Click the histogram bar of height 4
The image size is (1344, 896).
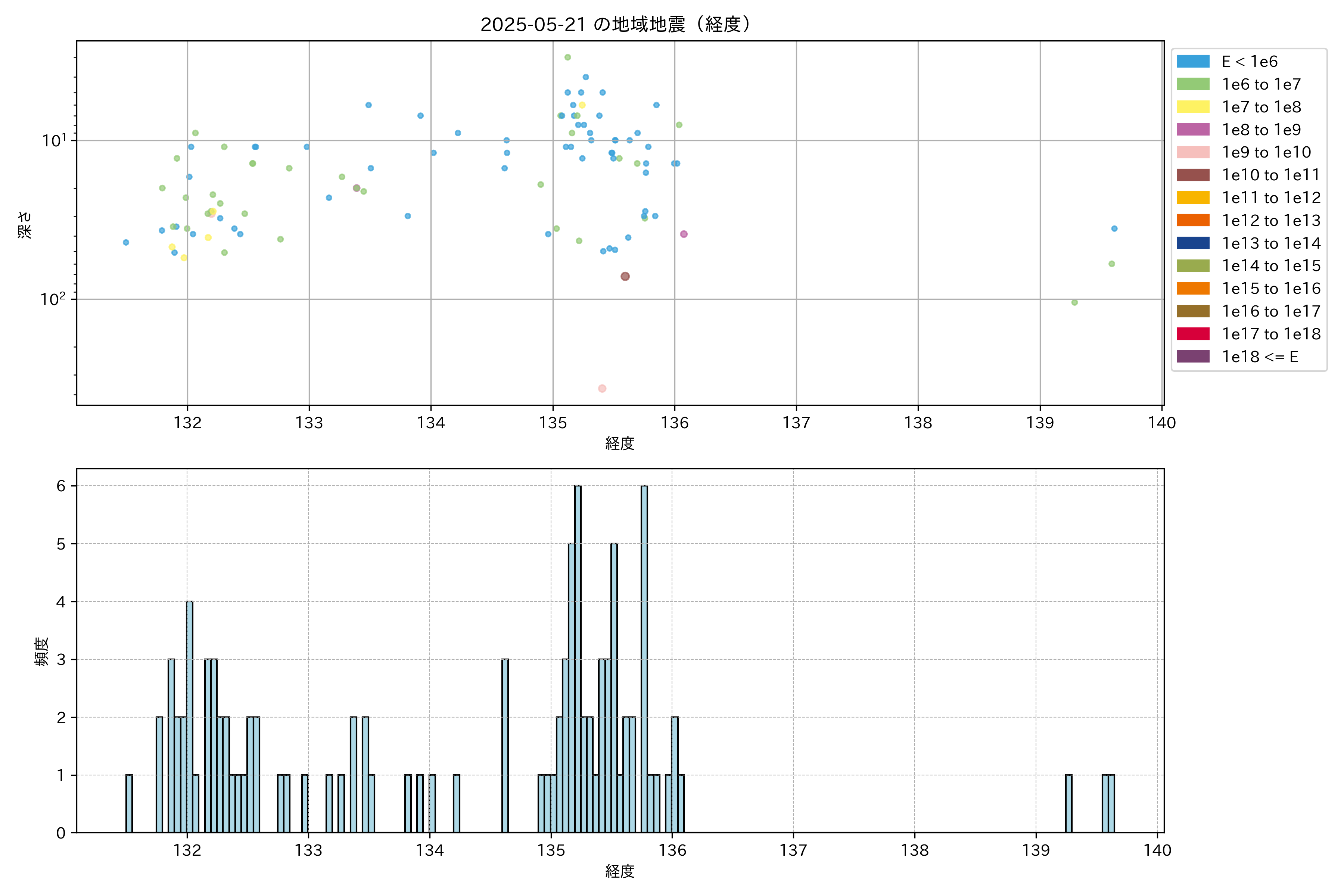click(189, 716)
